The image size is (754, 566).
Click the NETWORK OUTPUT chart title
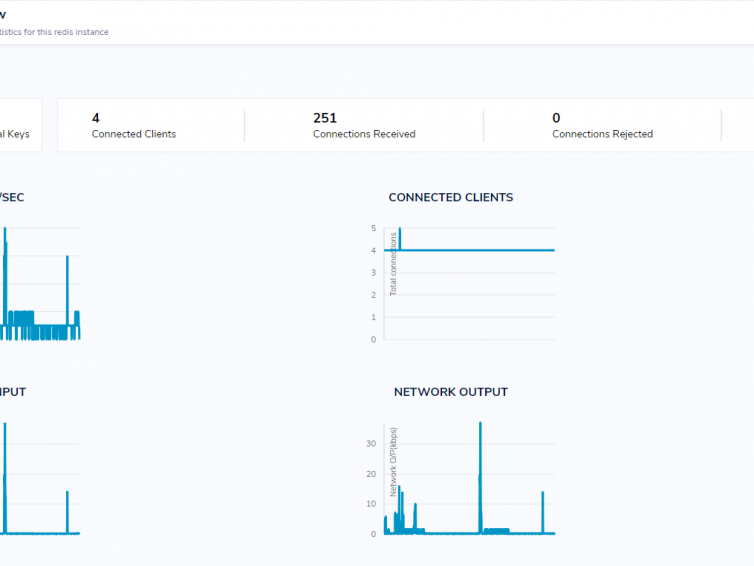(x=450, y=392)
